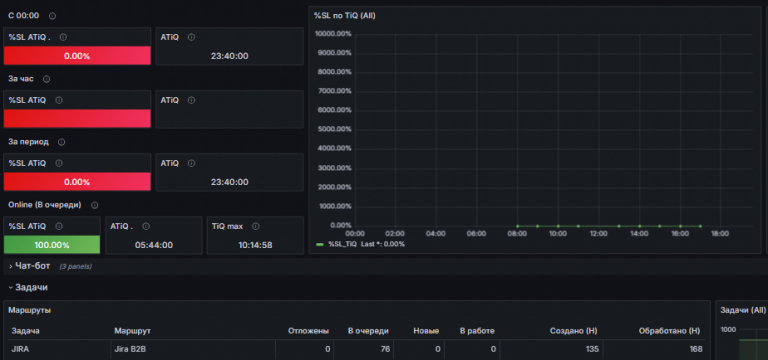Sort table by "Обработано (Н)" column
768x360 pixels.
pyautogui.click(x=670, y=331)
